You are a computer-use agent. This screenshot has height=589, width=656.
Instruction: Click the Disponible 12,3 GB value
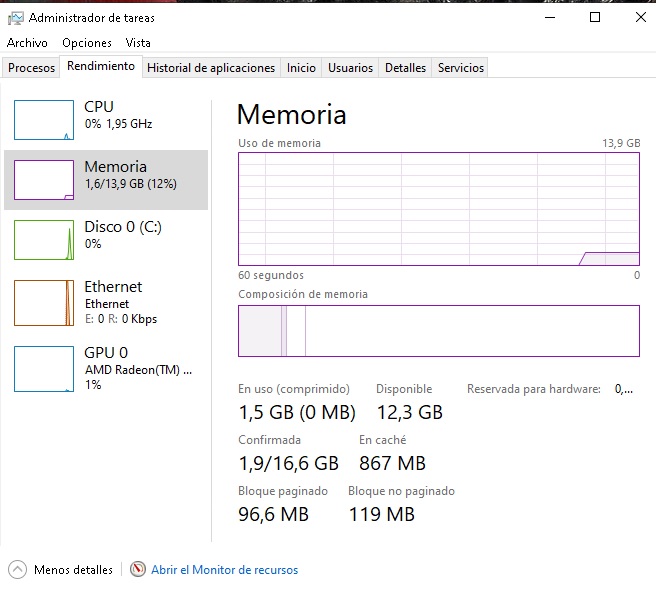click(x=410, y=412)
